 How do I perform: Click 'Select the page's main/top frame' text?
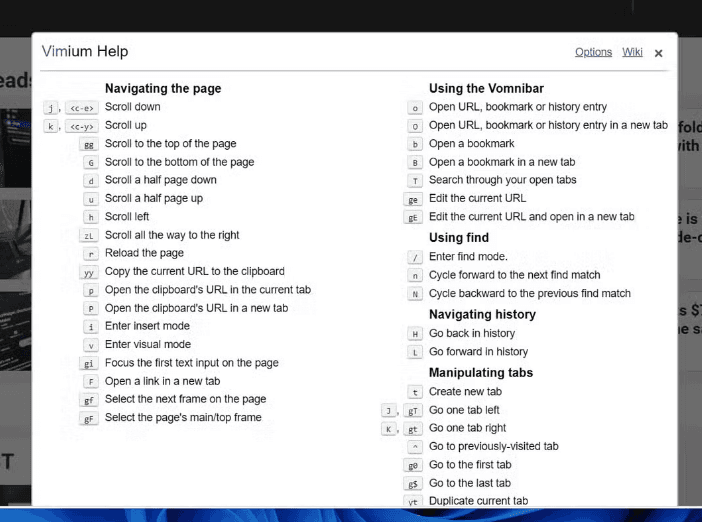click(x=183, y=417)
